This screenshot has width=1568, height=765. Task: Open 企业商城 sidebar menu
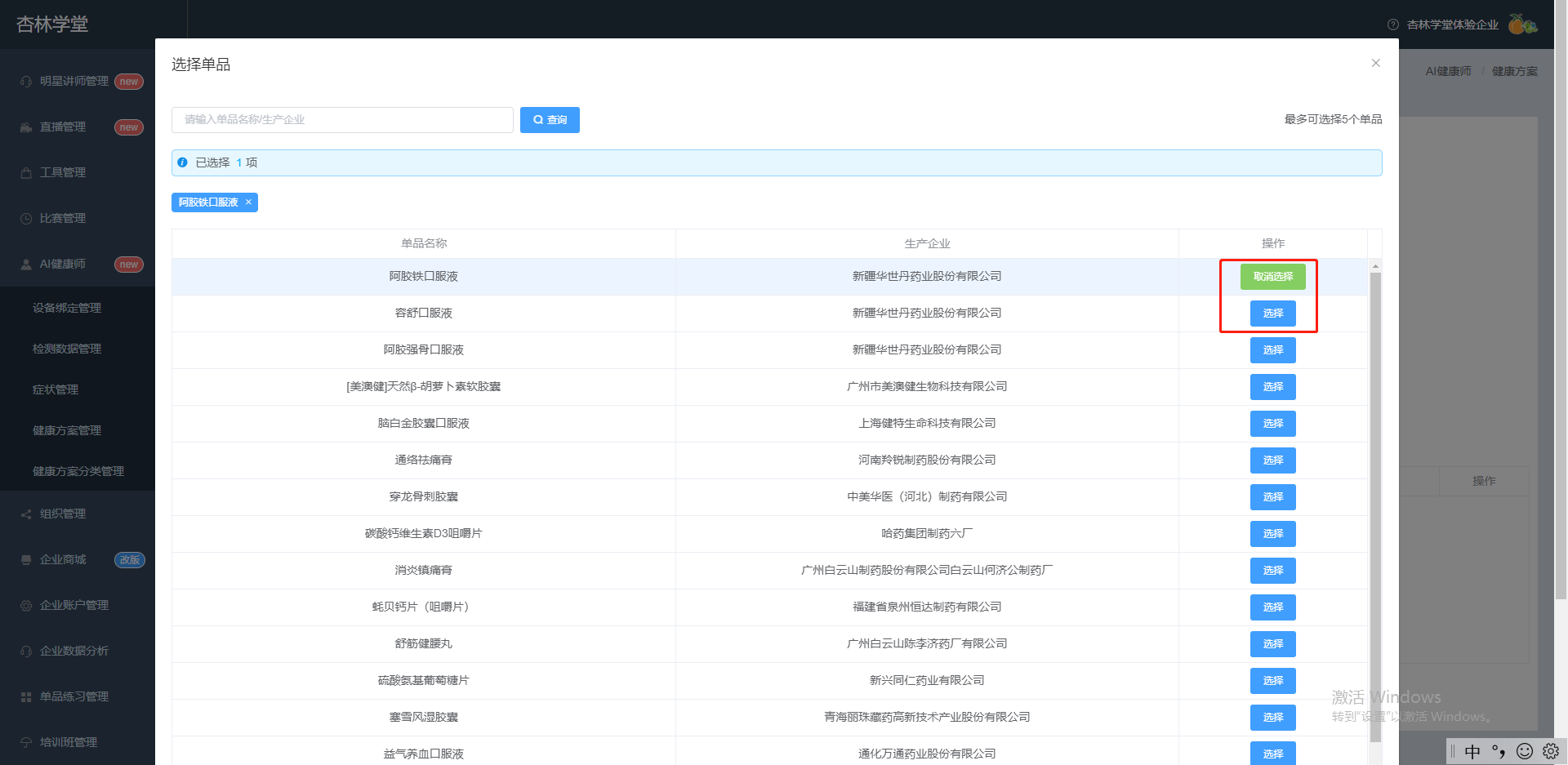coord(78,560)
